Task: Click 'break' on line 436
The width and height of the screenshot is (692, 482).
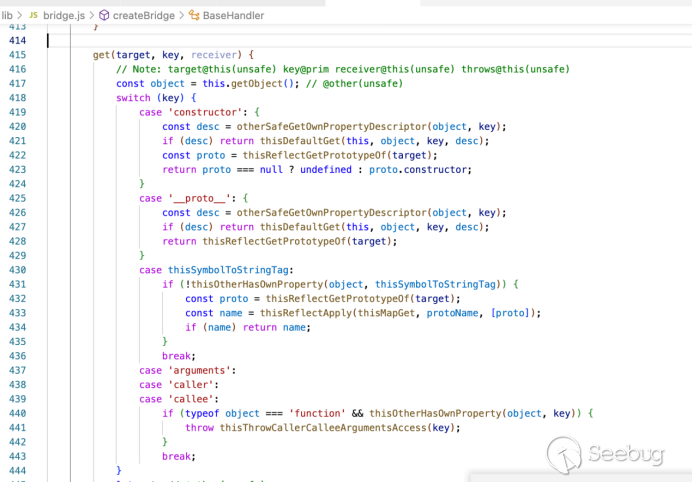Action: pos(177,356)
